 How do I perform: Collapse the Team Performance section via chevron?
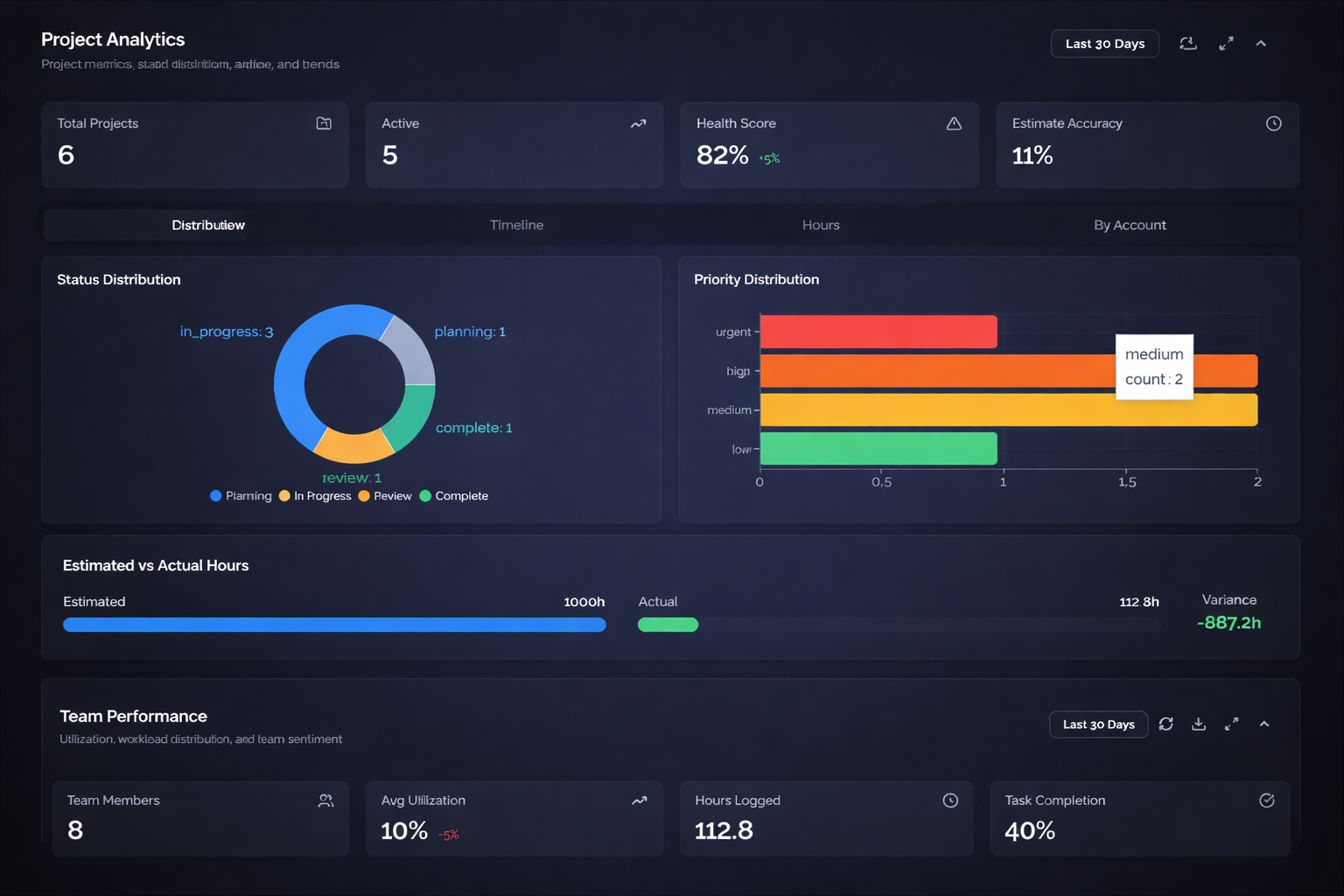click(x=1264, y=724)
